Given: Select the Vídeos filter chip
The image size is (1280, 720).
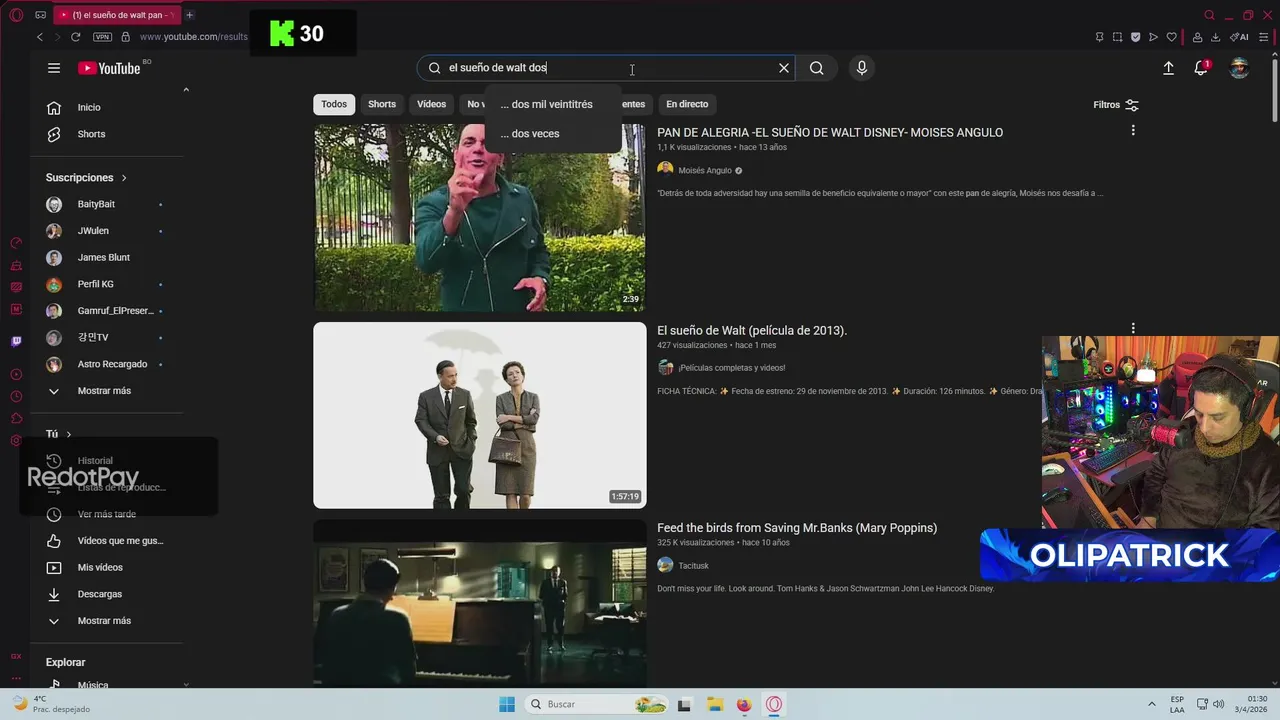Looking at the screenshot, I should 431,104.
